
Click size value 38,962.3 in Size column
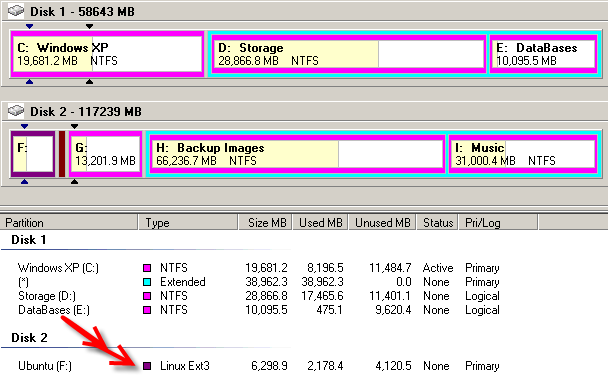(x=266, y=282)
